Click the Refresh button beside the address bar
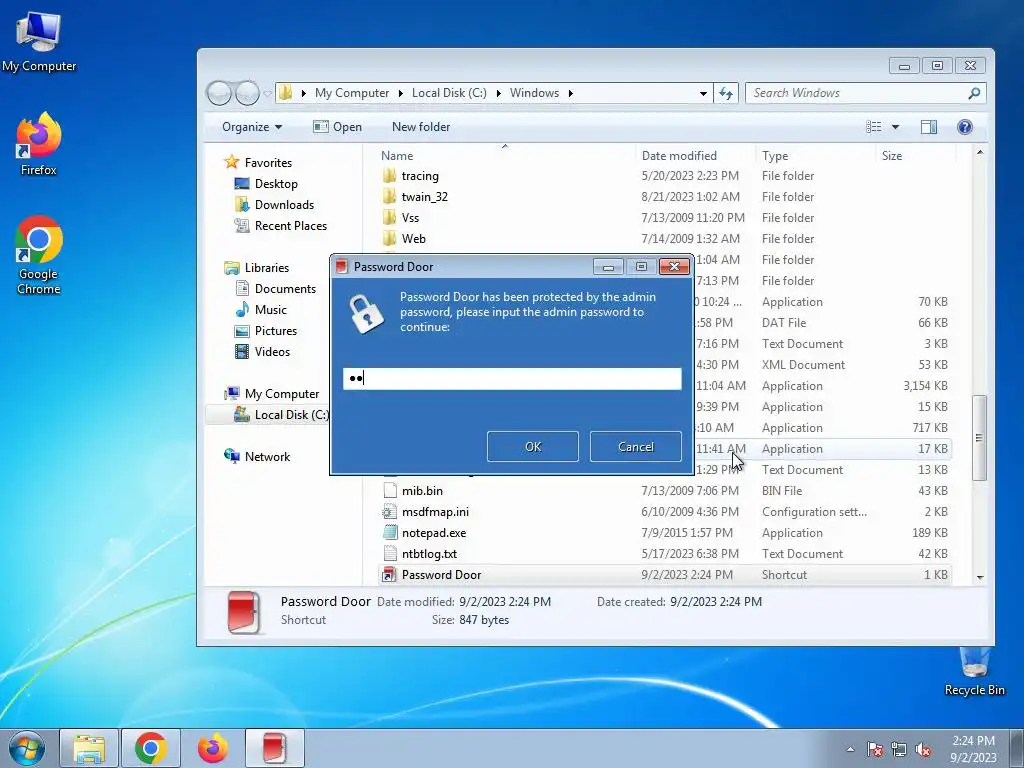The width and height of the screenshot is (1024, 768). tap(726, 93)
